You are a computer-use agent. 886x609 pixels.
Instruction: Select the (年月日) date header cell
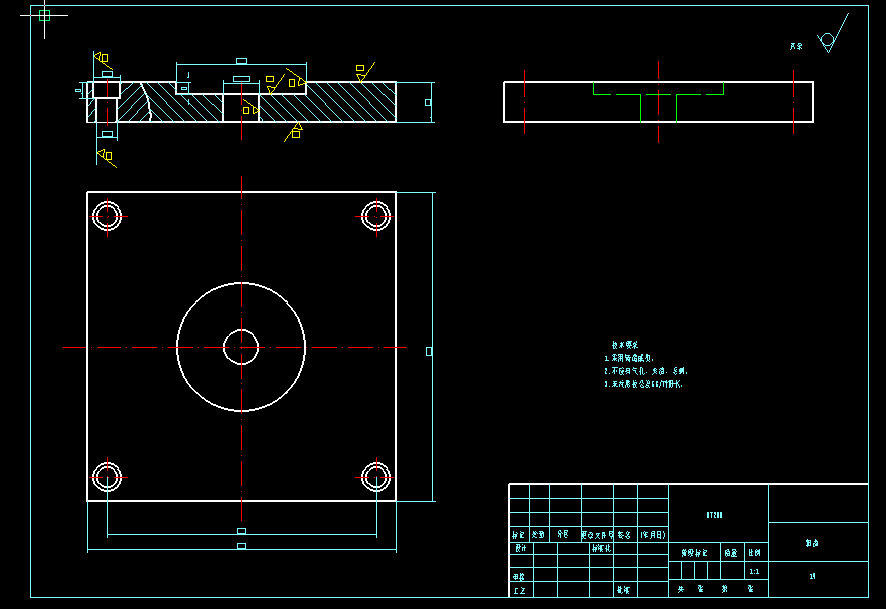(x=653, y=534)
